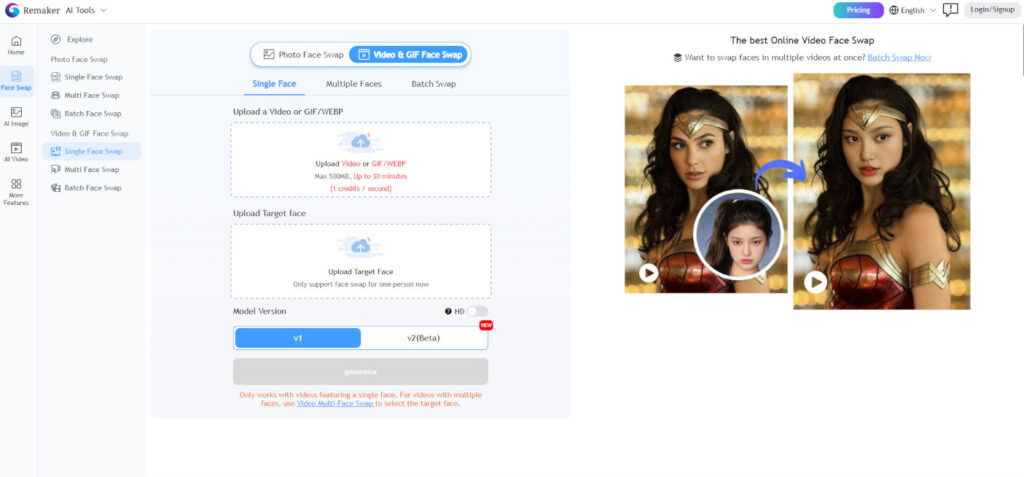Open Explore in the side menu
Viewport: 1024px width, 477px height.
[x=72, y=39]
